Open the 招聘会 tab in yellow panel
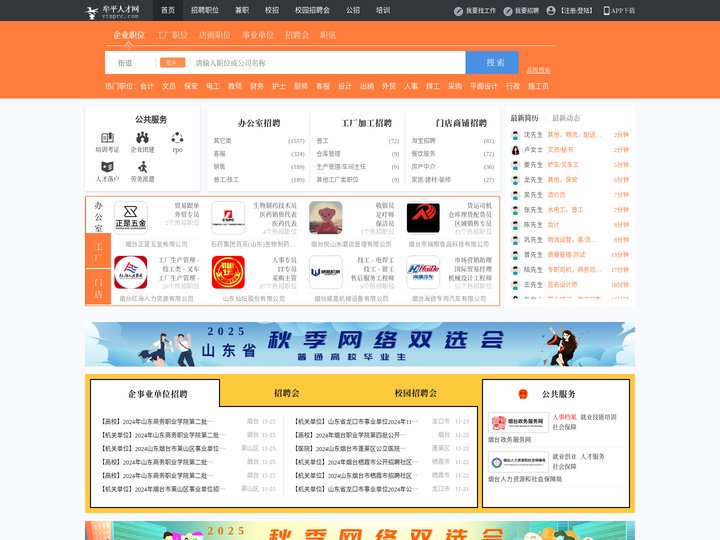720x540 pixels. pyautogui.click(x=287, y=393)
